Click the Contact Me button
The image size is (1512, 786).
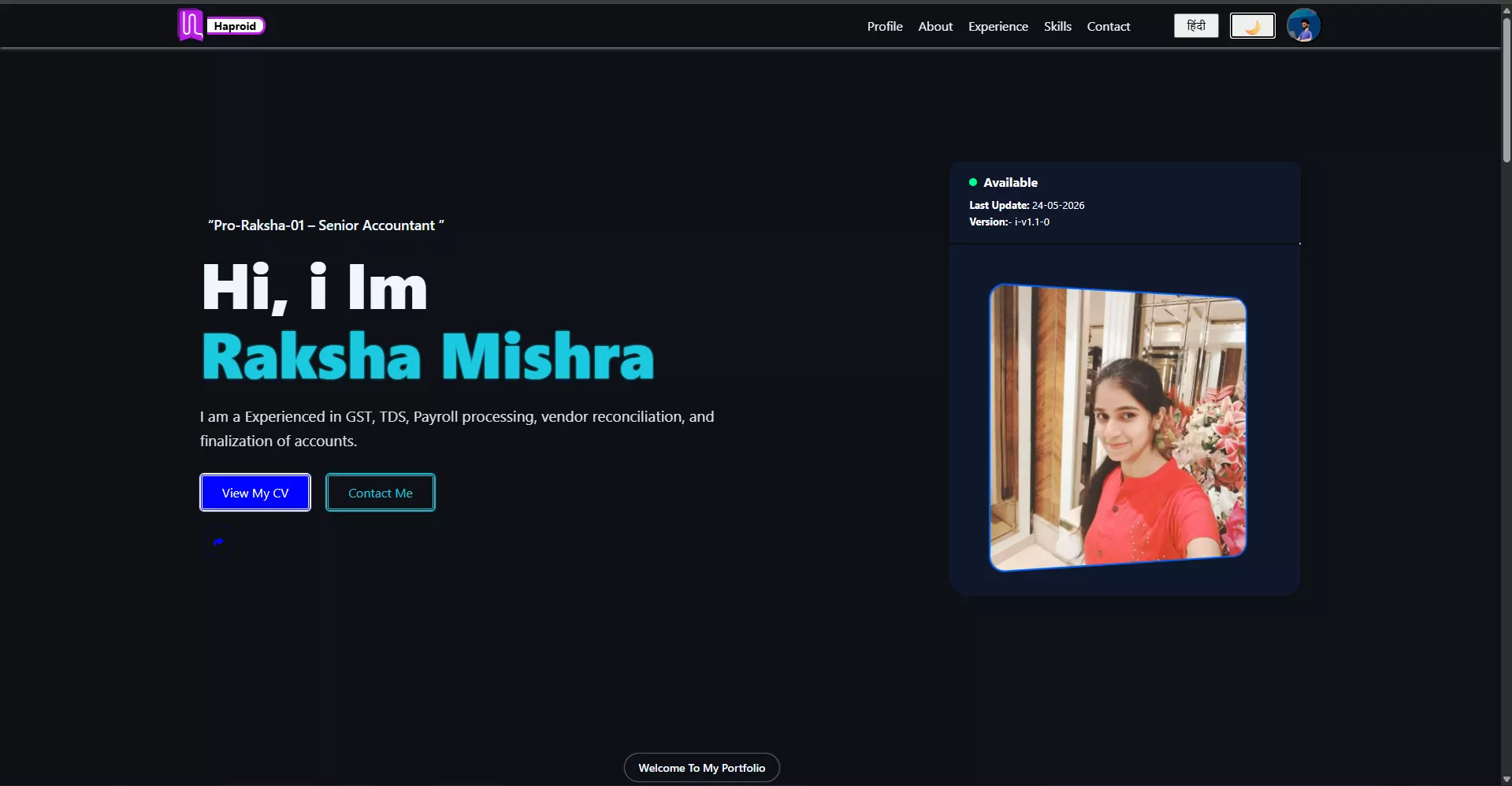pos(381,493)
